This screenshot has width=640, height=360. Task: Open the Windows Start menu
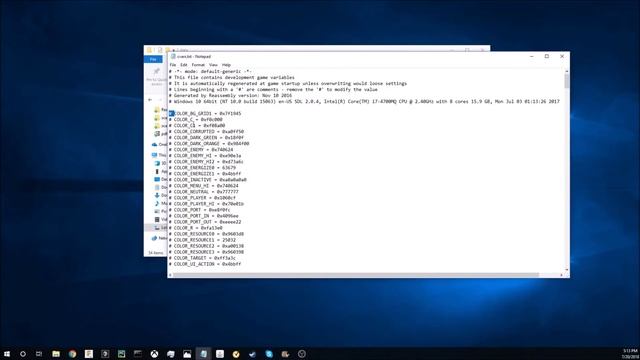click(7, 354)
